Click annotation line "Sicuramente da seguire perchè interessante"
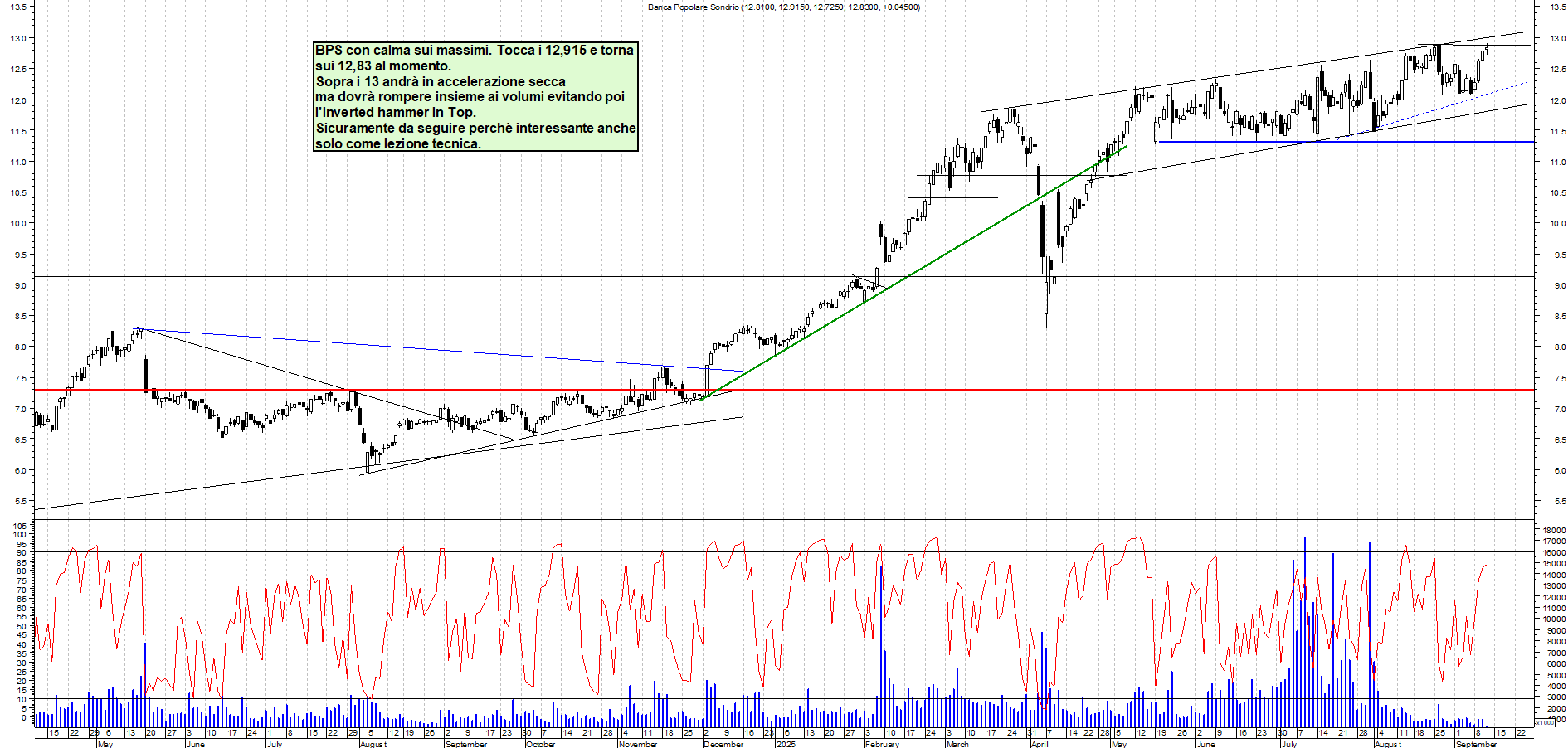 pyautogui.click(x=455, y=128)
